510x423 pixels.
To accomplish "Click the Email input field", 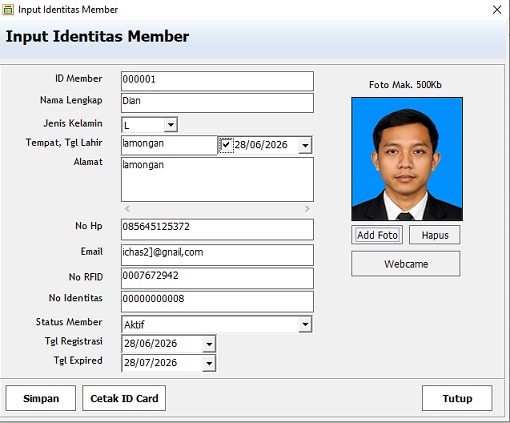I will pyautogui.click(x=217, y=255).
